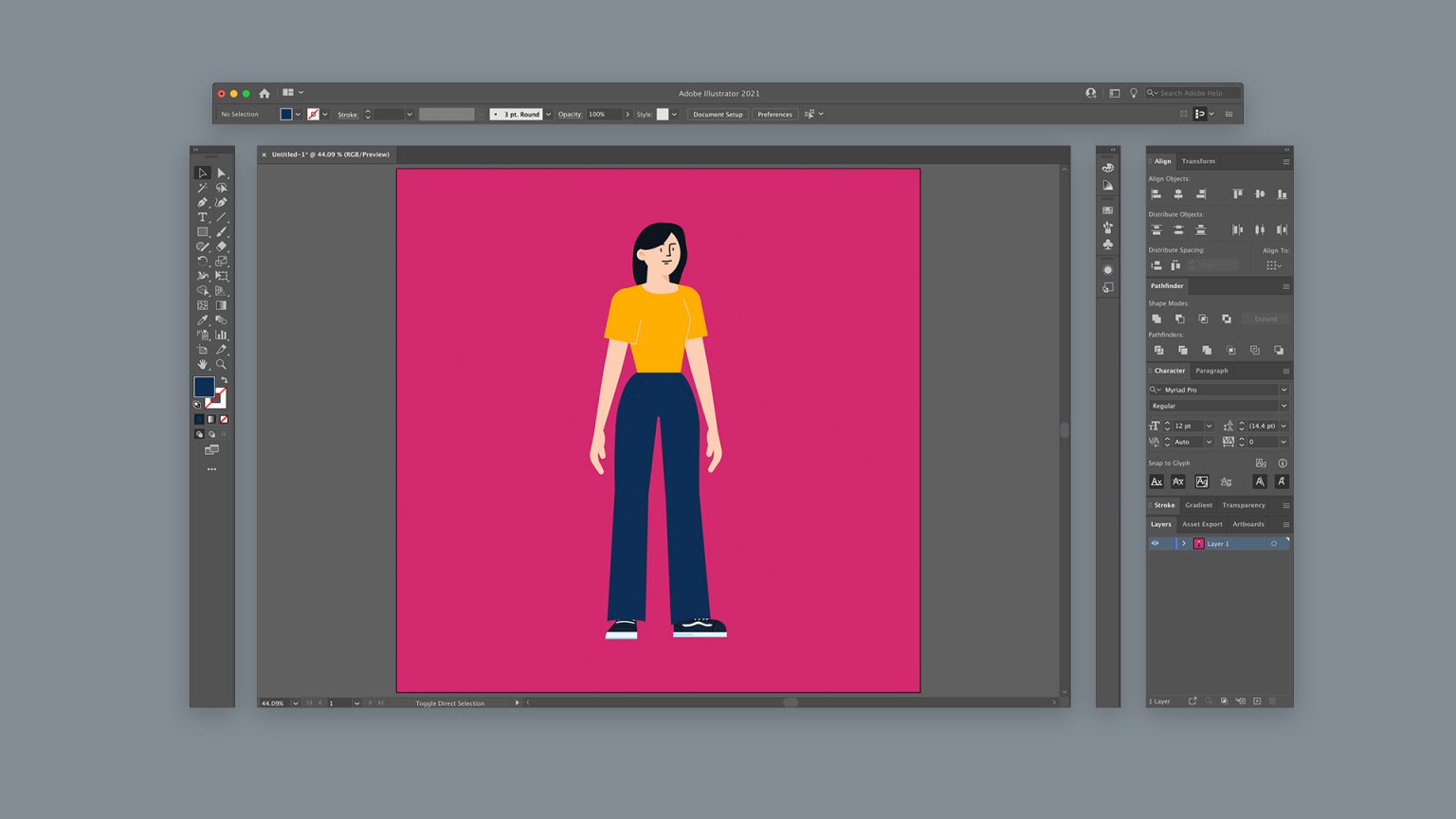
Task: Click the Home icon in title bar
Action: [x=264, y=93]
